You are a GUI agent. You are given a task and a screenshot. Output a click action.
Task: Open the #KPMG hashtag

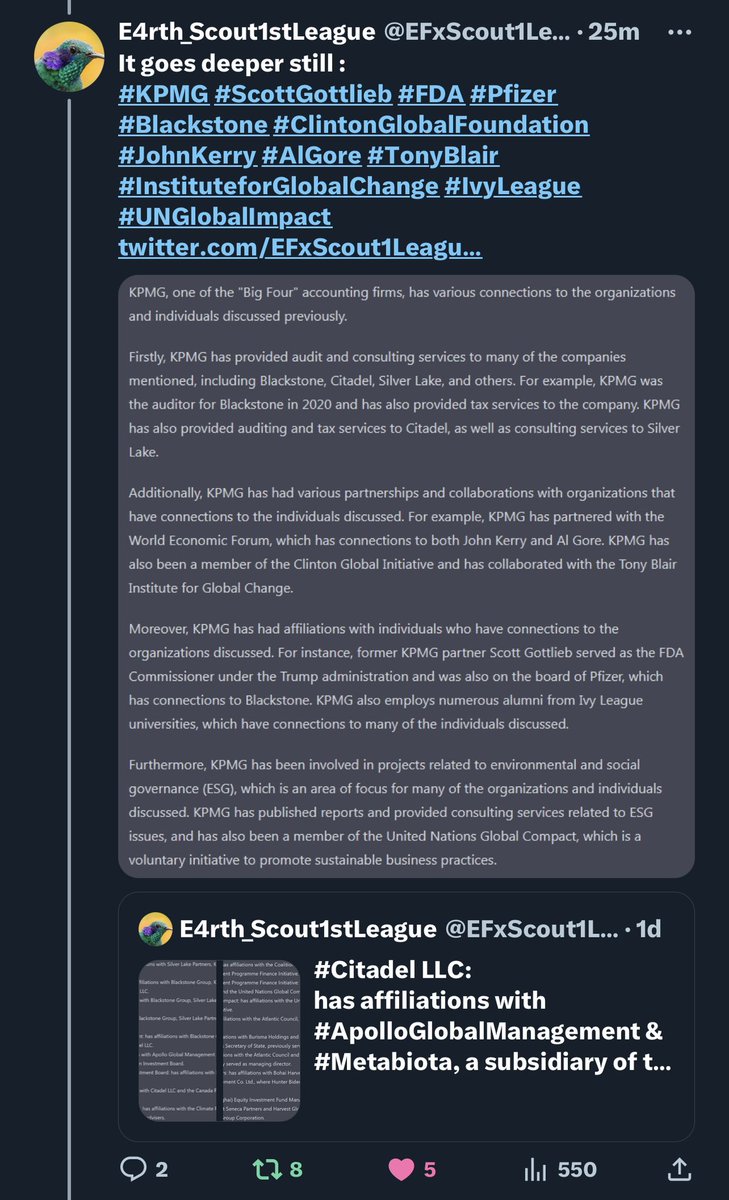pos(162,94)
